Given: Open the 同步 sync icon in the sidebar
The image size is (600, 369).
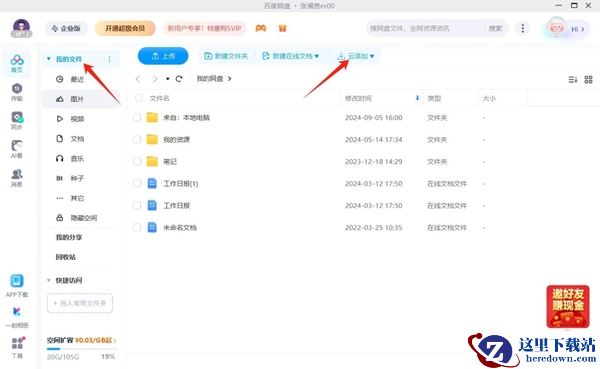Looking at the screenshot, I should (17, 121).
